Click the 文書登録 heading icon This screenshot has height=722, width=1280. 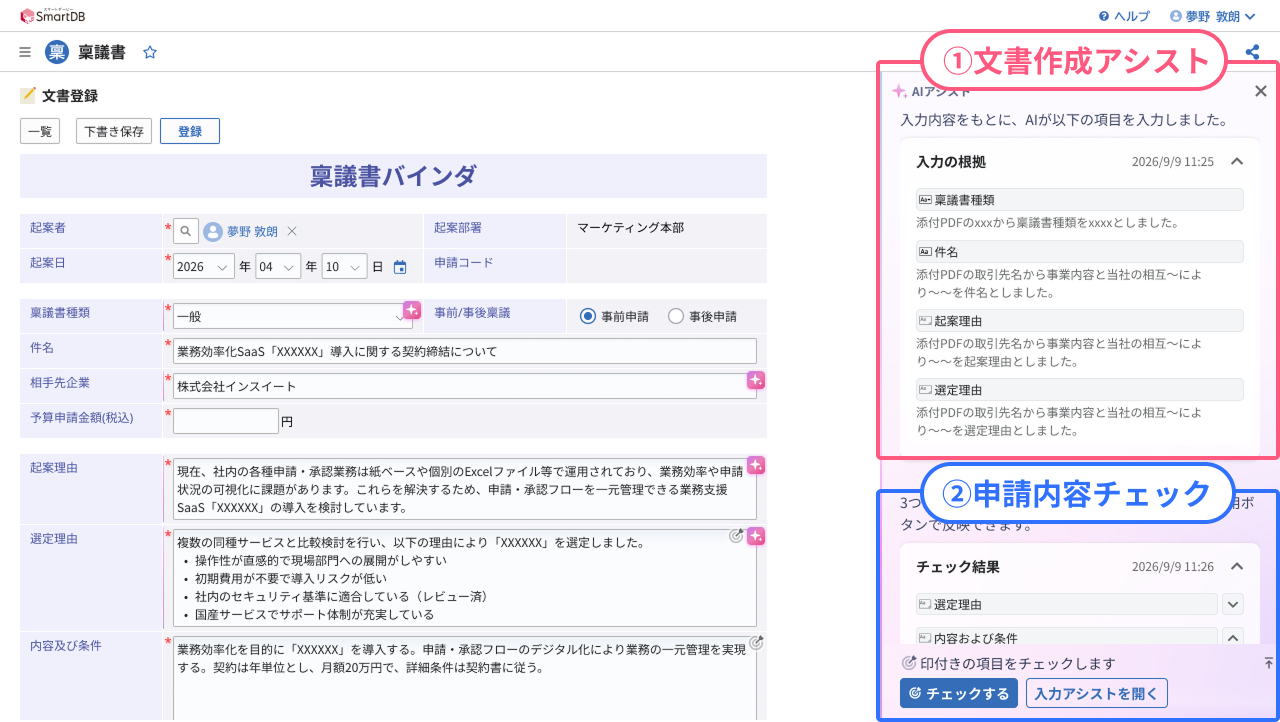pos(28,96)
